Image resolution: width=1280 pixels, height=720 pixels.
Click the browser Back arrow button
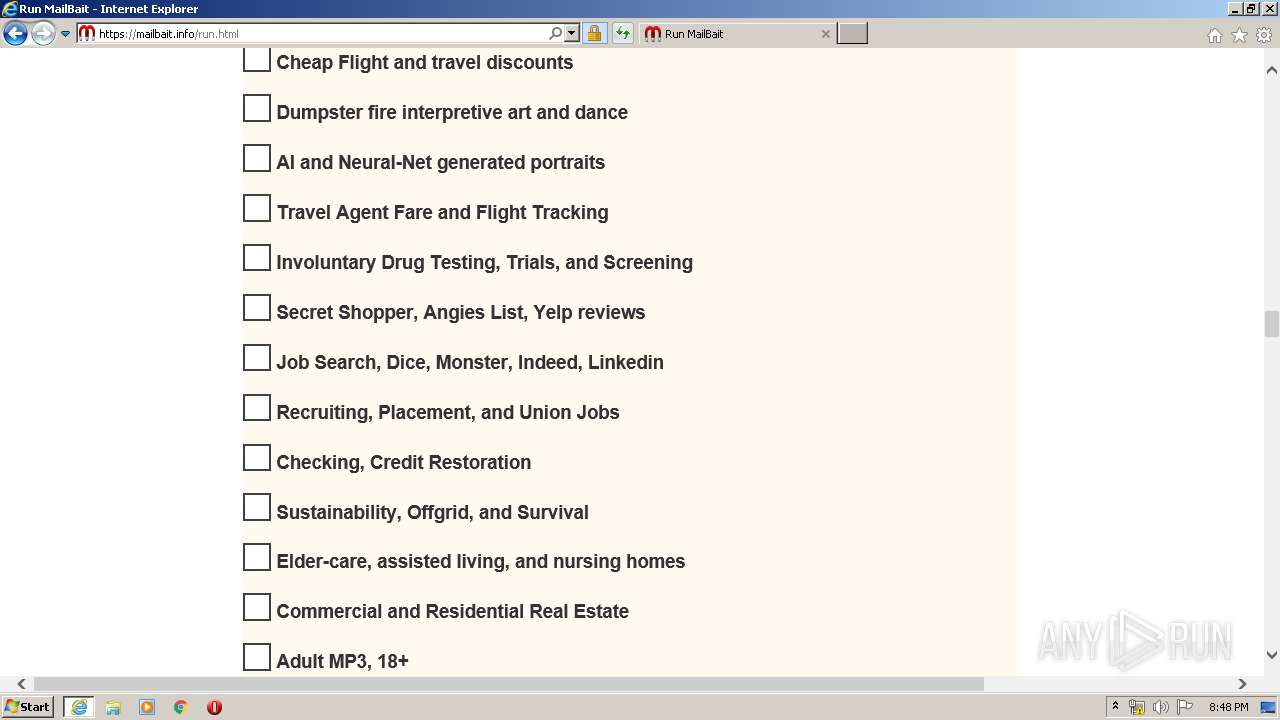tap(15, 34)
